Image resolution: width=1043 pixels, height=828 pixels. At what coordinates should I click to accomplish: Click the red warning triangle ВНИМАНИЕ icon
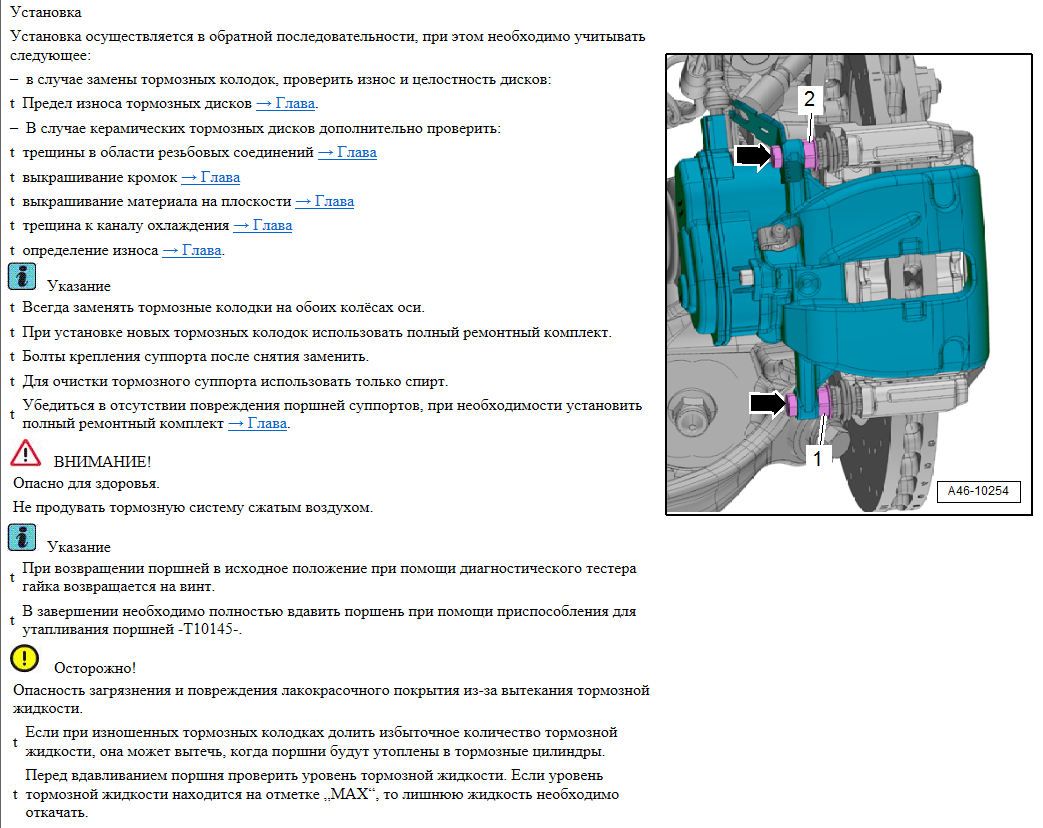pos(25,452)
